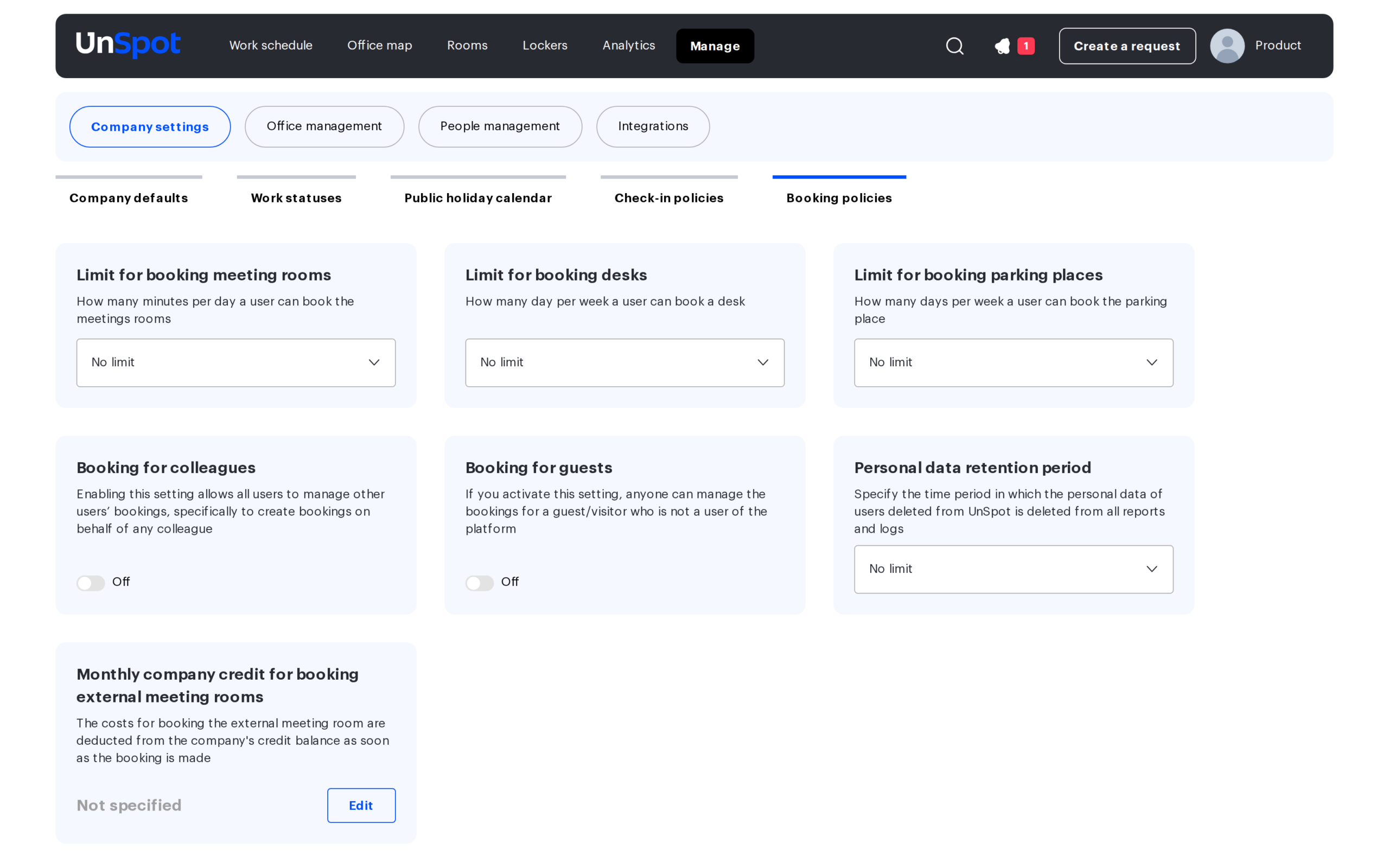1389x868 pixels.
Task: Open Lockers section
Action: point(545,46)
